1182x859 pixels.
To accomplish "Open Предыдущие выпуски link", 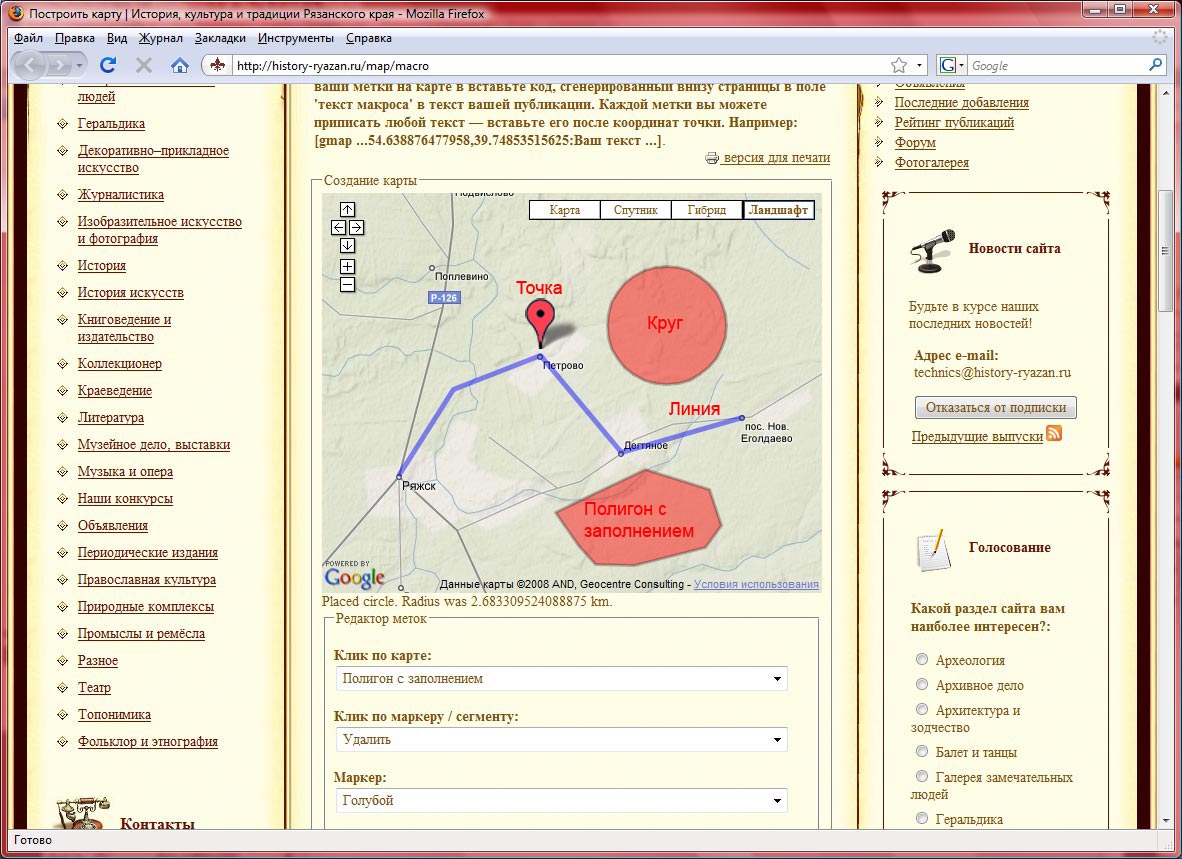I will tap(977, 436).
